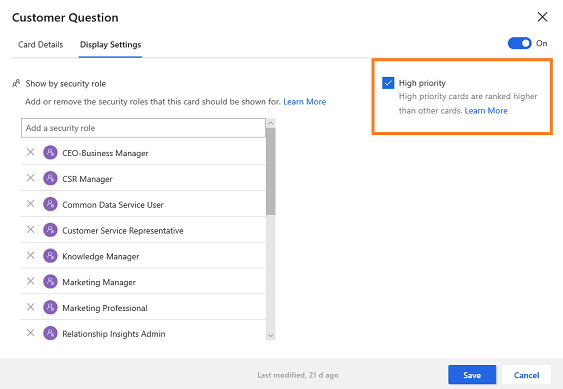Screen dimensions: 563x389
Task: Remove the CEO-Business Manager role
Action: [x=31, y=152]
